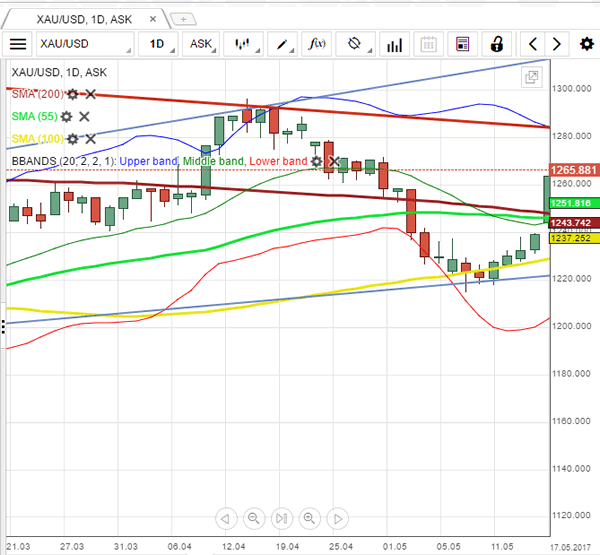This screenshot has height=555, width=600.
Task: Click the left edge panel drag handle
Action: [x=3, y=327]
